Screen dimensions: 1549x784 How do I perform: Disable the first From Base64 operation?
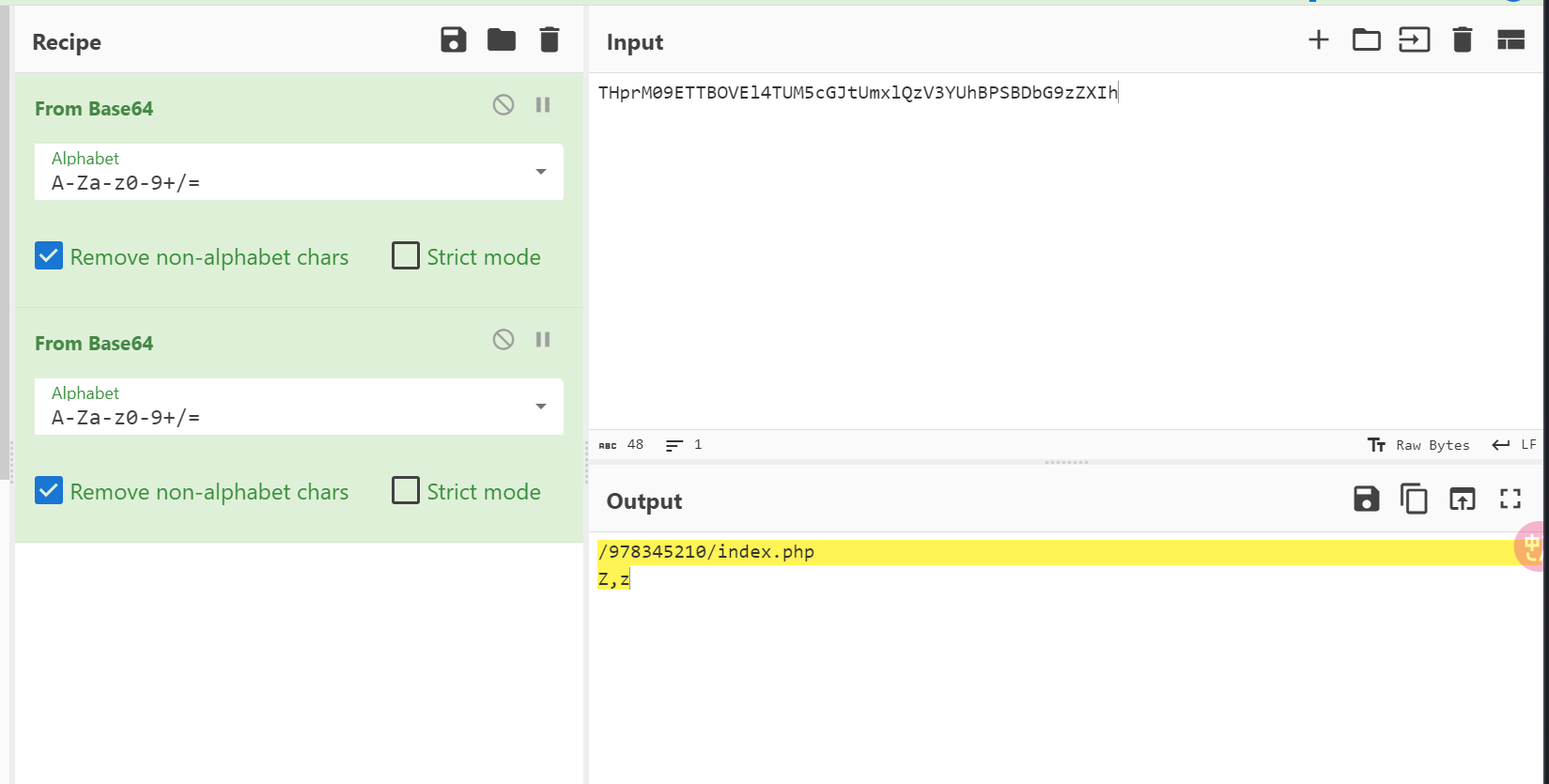[503, 105]
